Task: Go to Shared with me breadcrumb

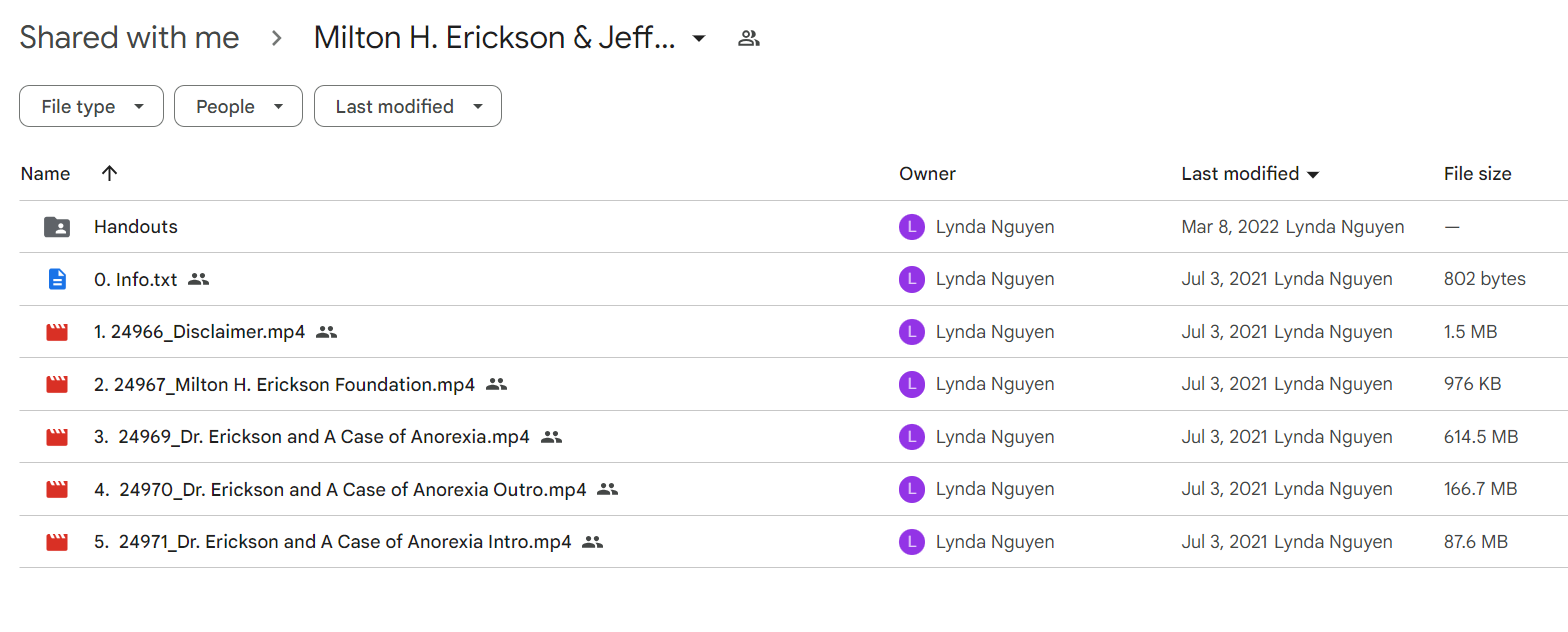Action: click(129, 38)
